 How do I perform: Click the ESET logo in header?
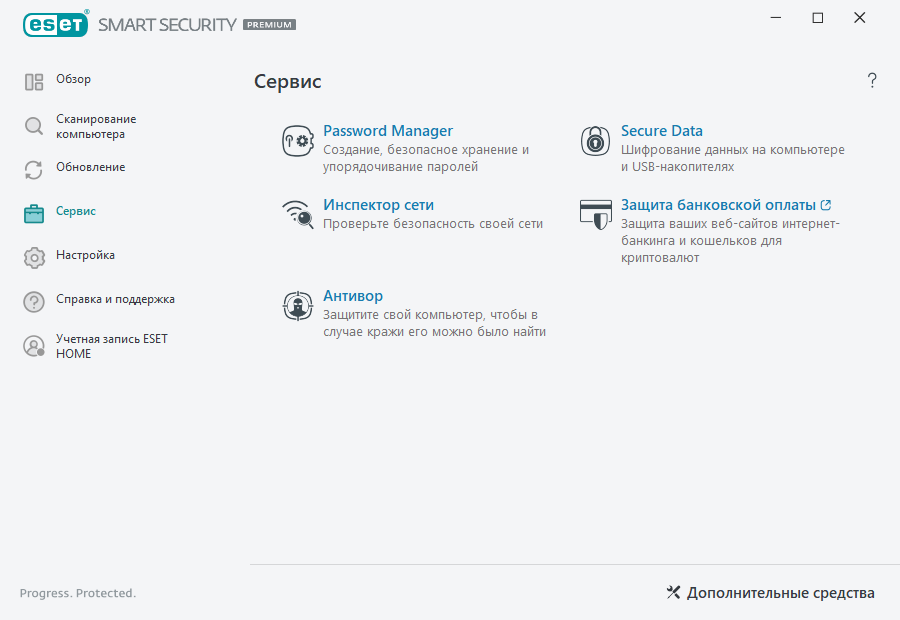(x=56, y=23)
